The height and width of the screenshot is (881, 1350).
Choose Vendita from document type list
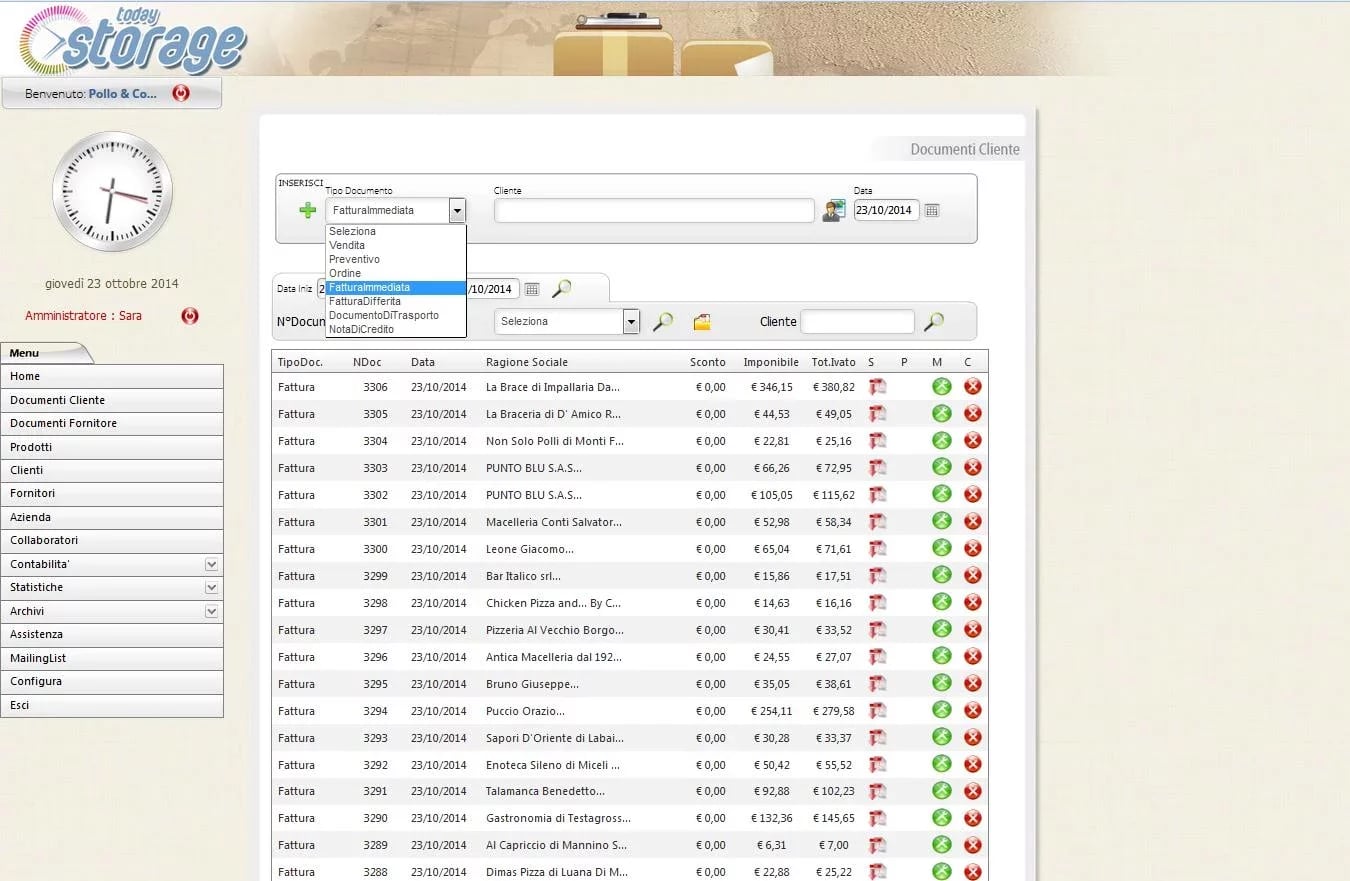395,245
